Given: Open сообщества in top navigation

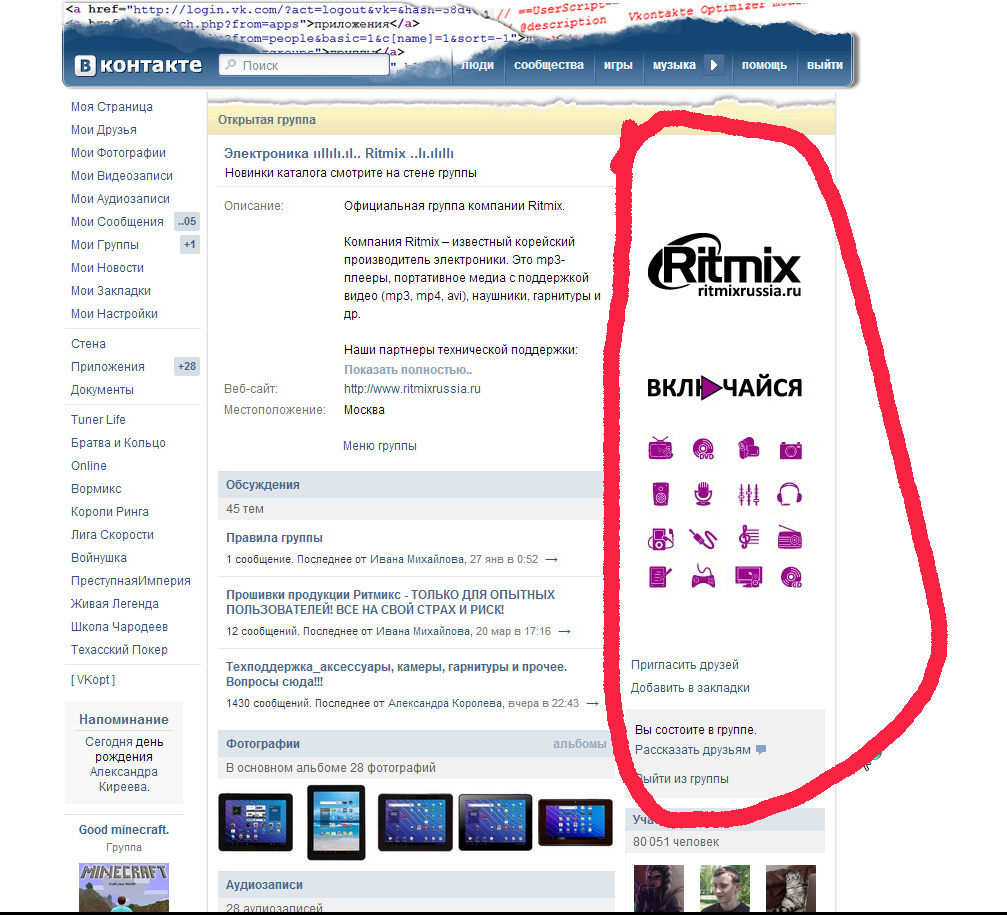Looking at the screenshot, I should tap(548, 65).
